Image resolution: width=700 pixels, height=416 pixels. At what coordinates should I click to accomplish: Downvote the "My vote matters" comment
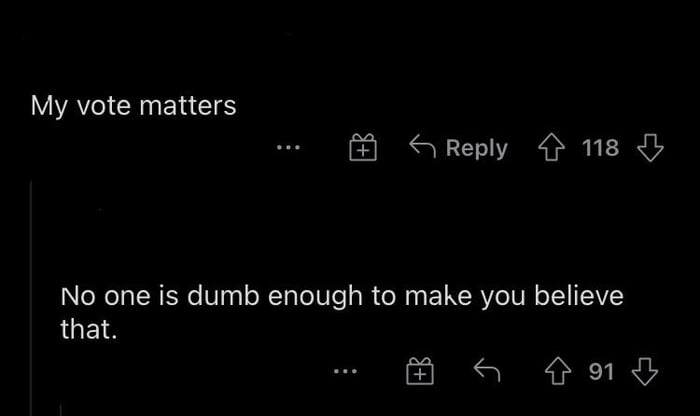point(650,149)
